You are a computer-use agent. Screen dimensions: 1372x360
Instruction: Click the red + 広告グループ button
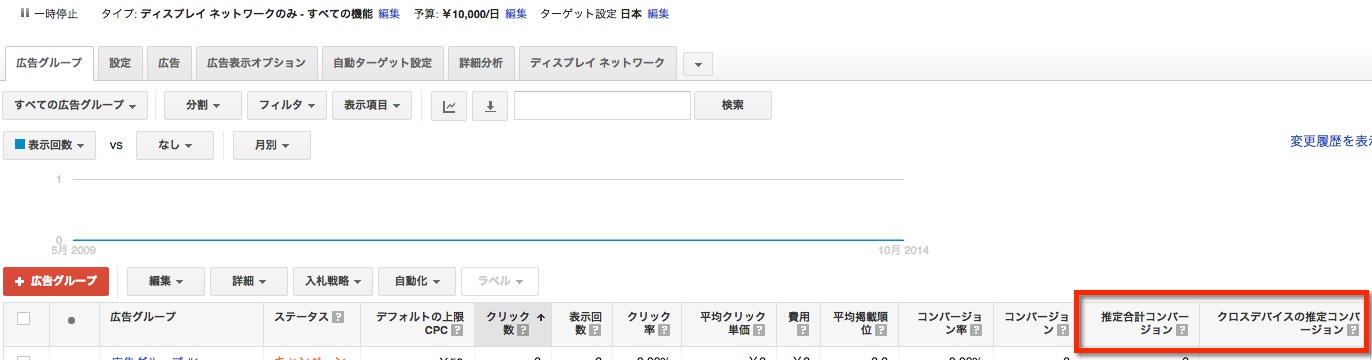point(56,281)
